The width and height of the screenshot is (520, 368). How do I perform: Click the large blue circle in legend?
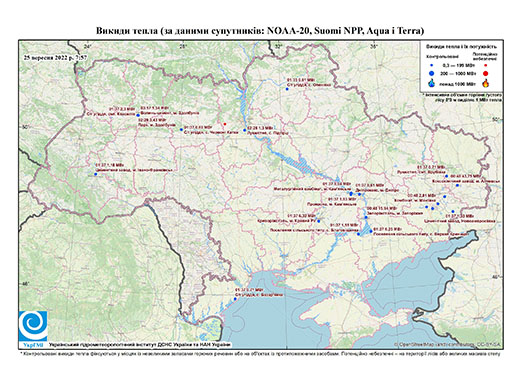pos(432,73)
